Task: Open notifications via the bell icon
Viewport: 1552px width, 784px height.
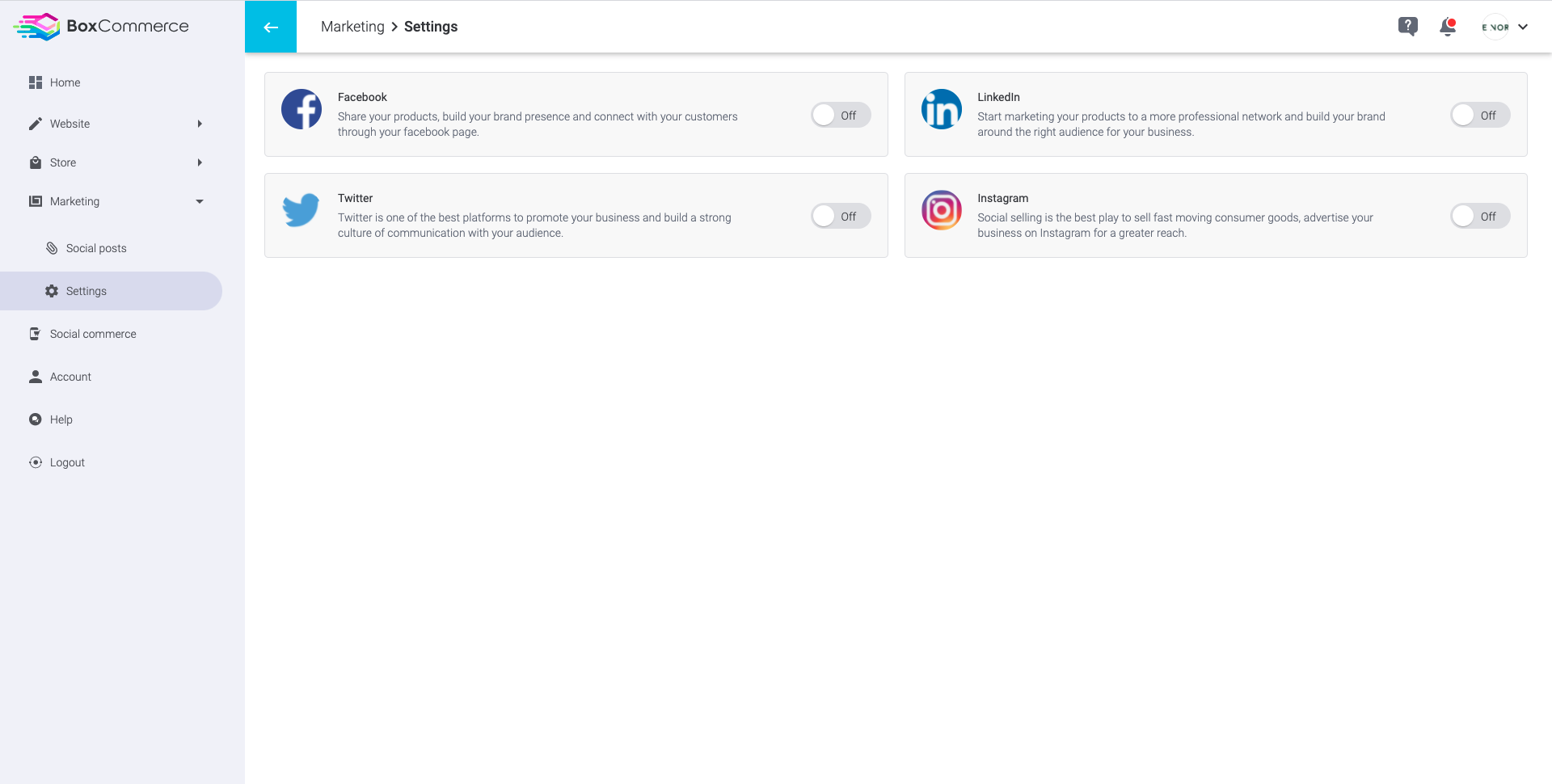Action: click(x=1448, y=27)
